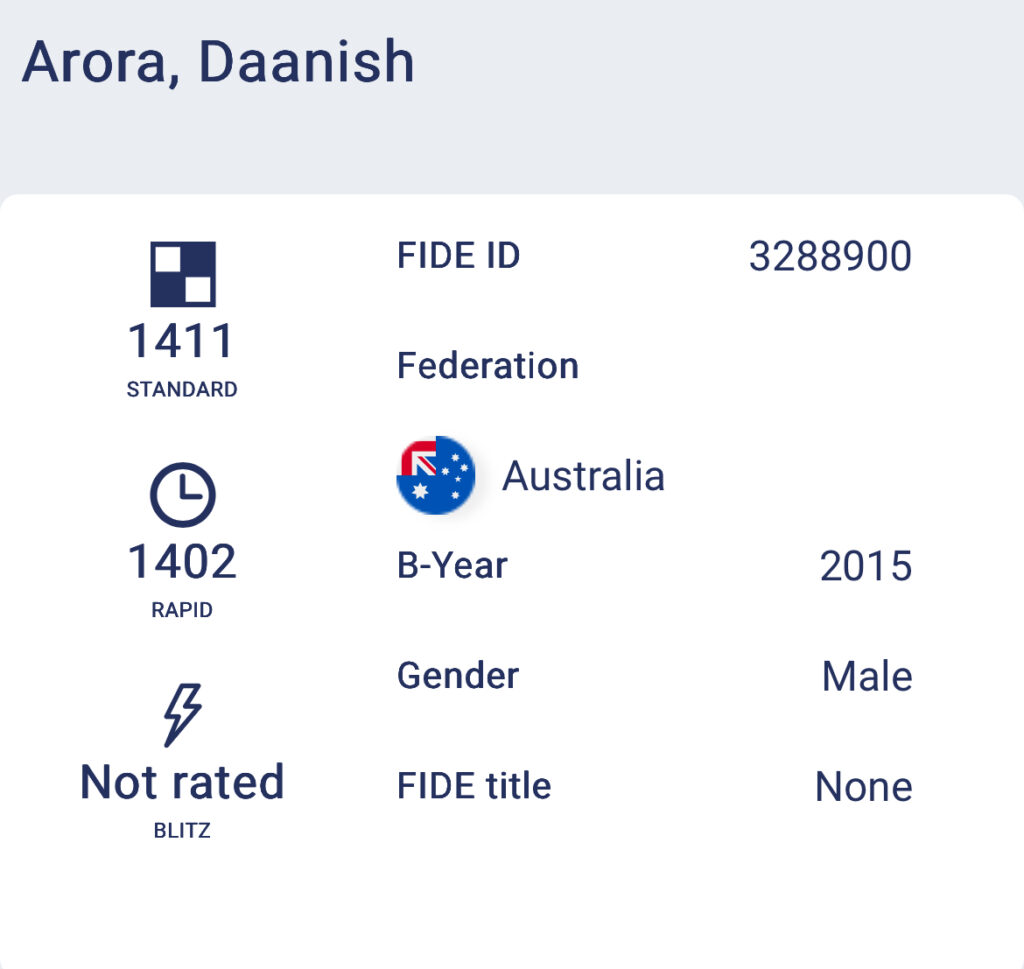Click the Australia federation name

point(583,476)
